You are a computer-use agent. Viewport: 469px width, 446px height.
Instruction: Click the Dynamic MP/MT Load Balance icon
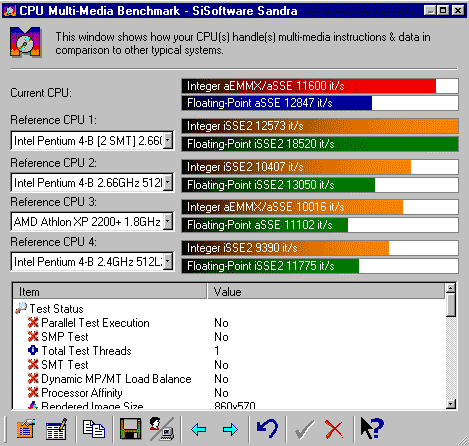[x=33, y=378]
